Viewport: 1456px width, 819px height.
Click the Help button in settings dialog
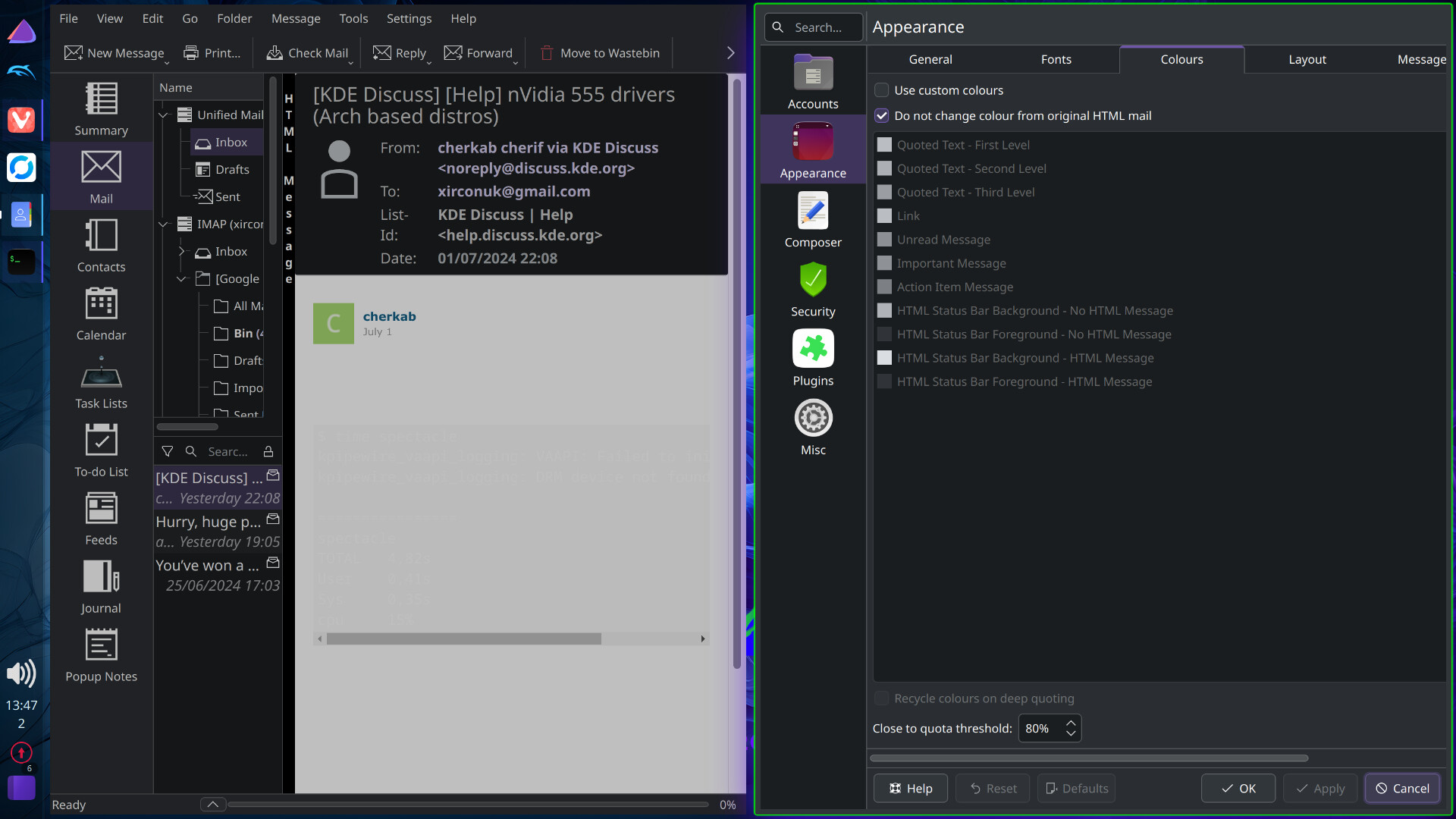click(x=910, y=789)
